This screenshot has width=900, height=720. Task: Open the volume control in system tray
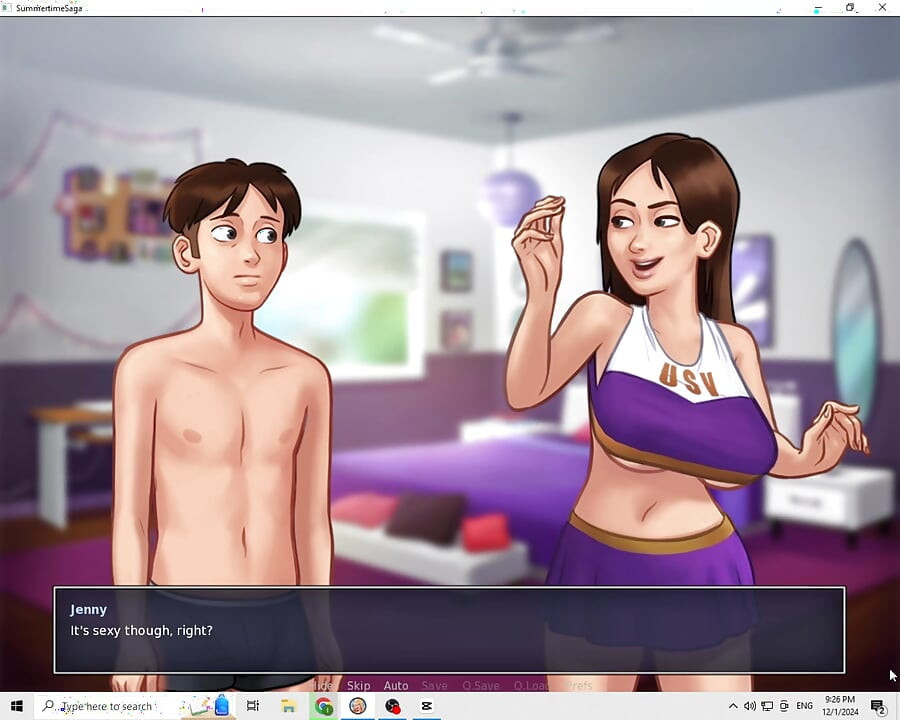(750, 706)
